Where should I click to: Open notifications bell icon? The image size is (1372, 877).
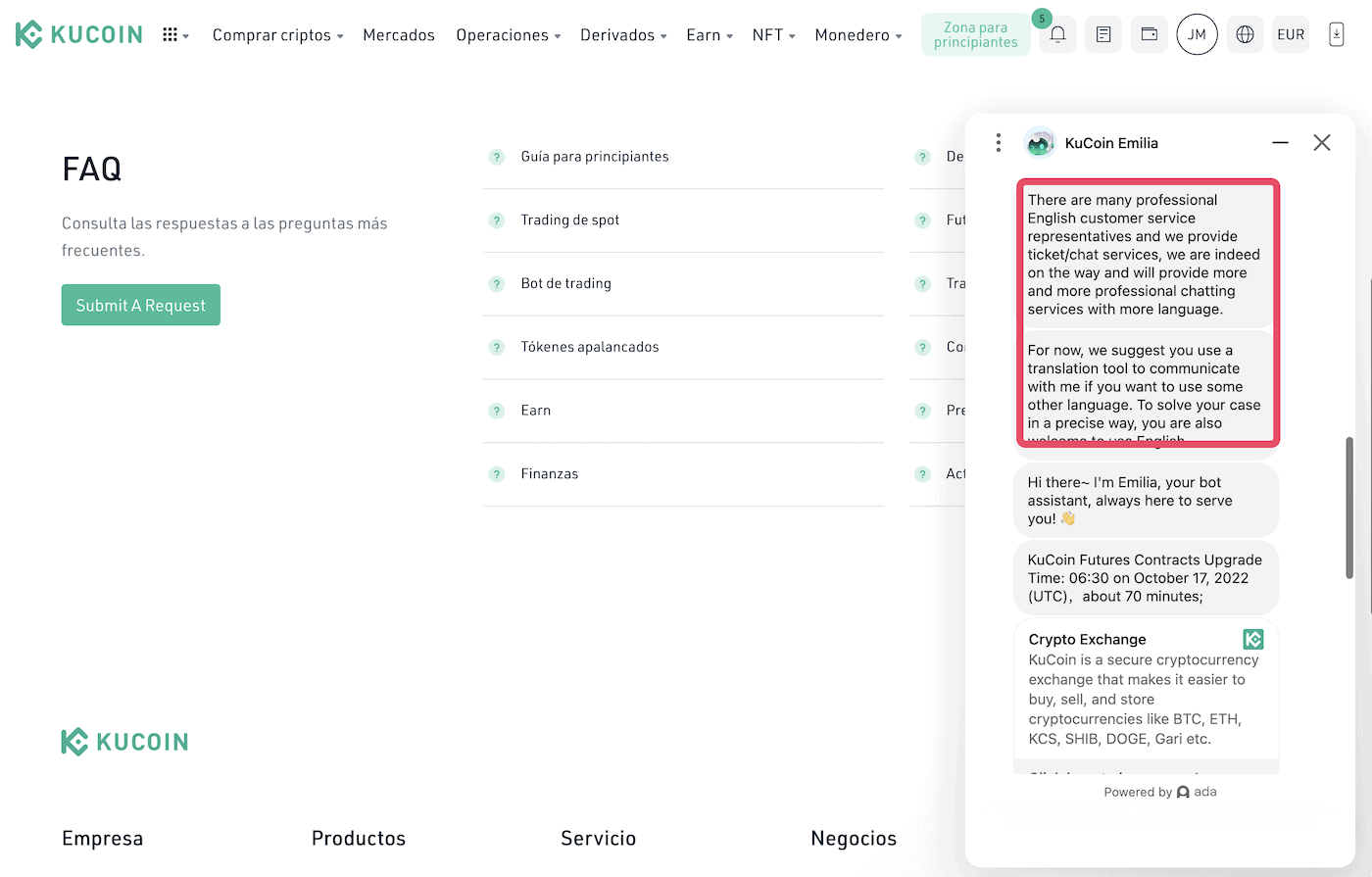pyautogui.click(x=1057, y=34)
